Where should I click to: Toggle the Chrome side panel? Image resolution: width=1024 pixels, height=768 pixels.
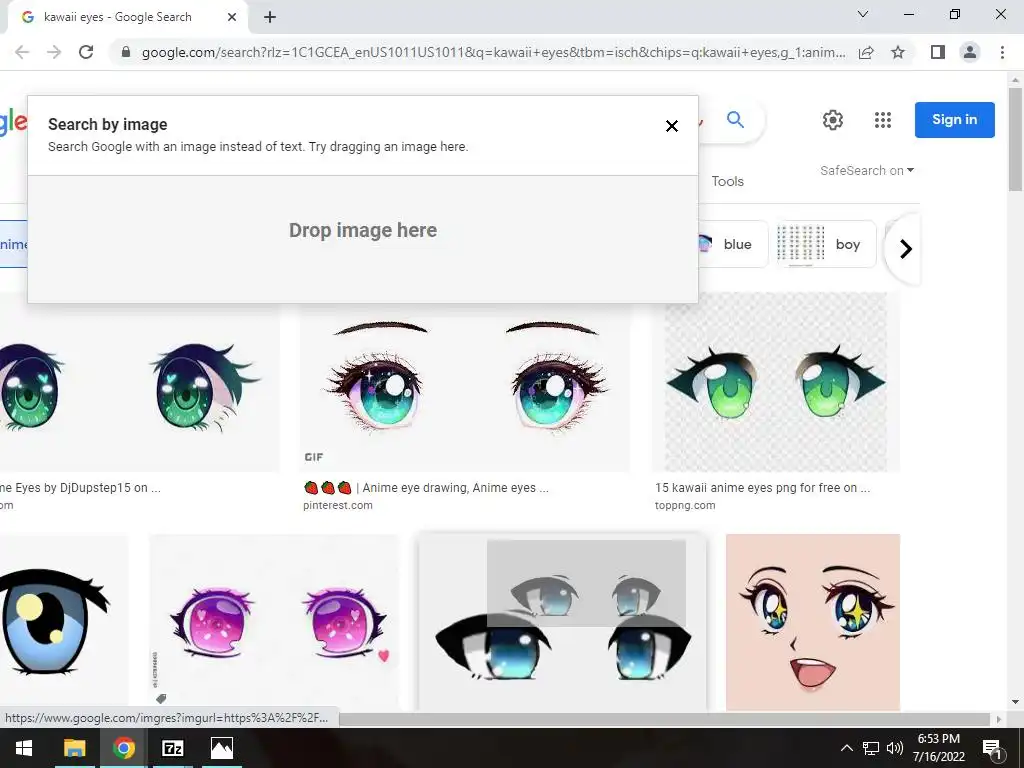click(x=938, y=52)
